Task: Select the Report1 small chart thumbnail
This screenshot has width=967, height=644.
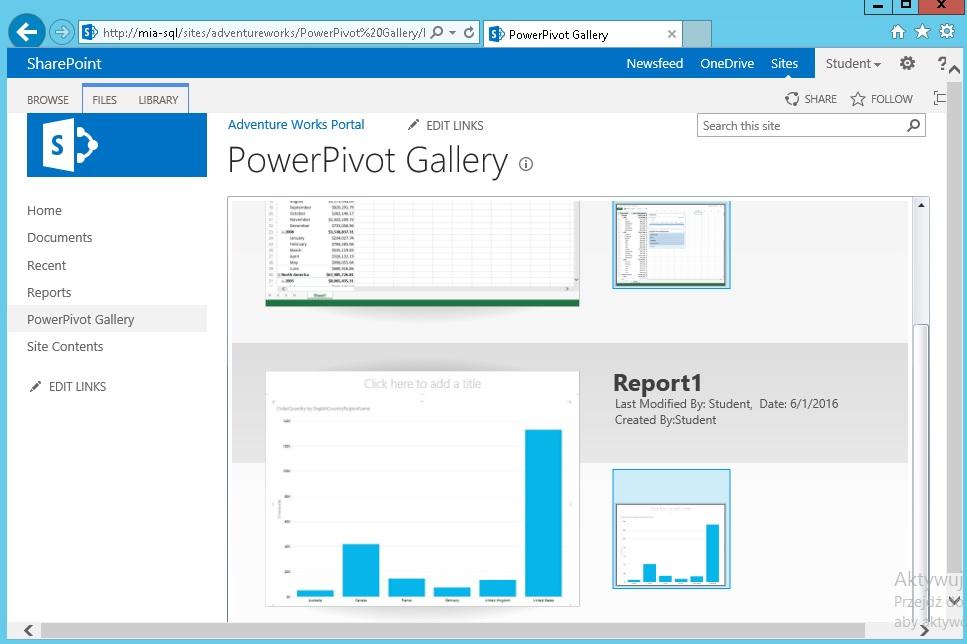Action: point(671,529)
